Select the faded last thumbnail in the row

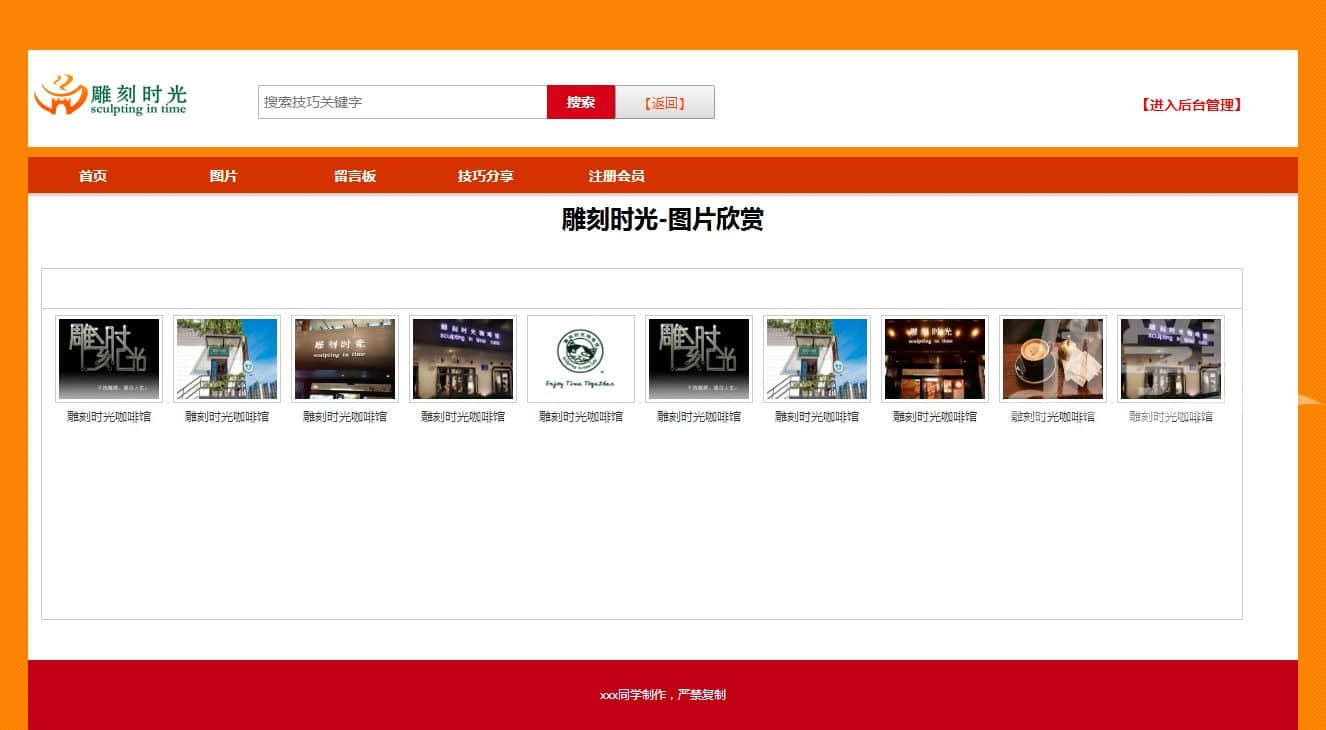1171,359
